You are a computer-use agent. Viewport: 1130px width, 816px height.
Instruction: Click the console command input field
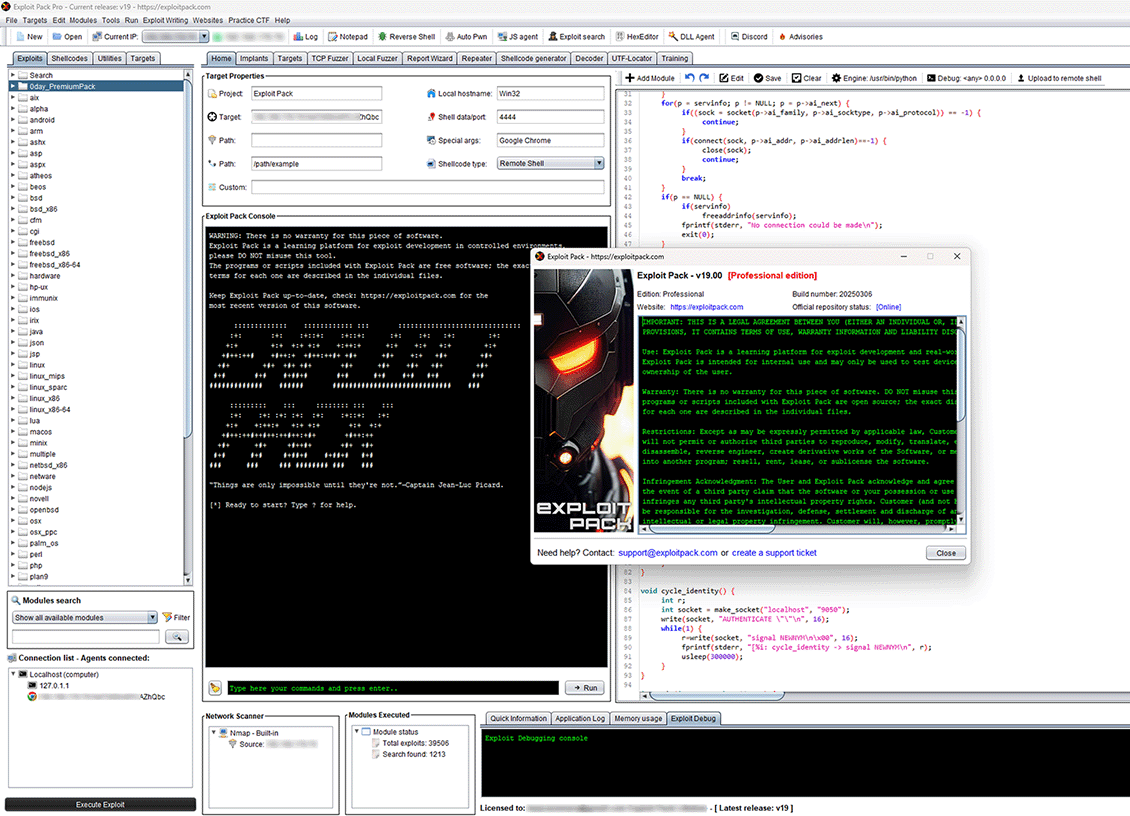(391, 688)
